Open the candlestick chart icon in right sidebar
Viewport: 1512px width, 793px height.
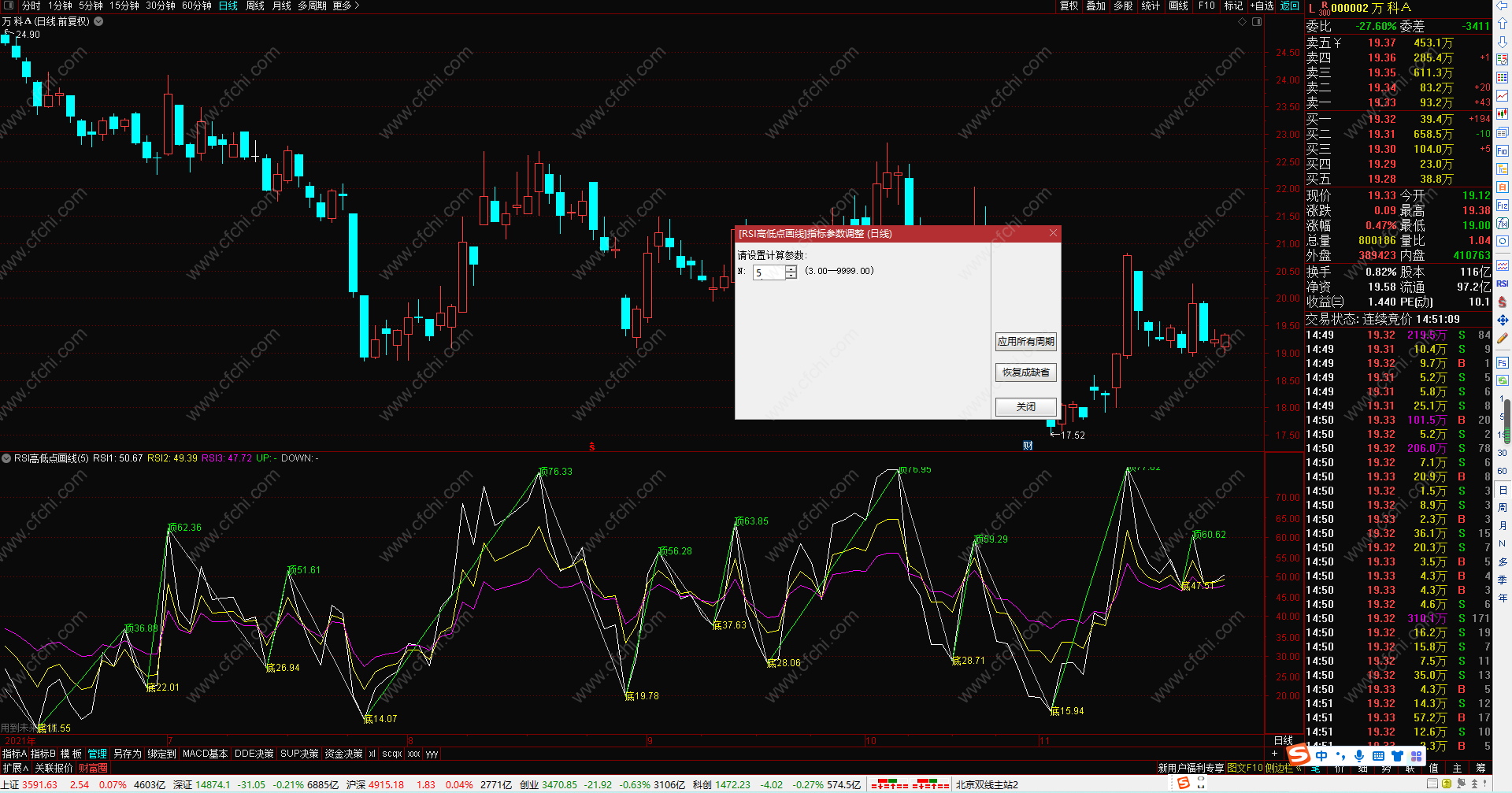[x=1502, y=114]
